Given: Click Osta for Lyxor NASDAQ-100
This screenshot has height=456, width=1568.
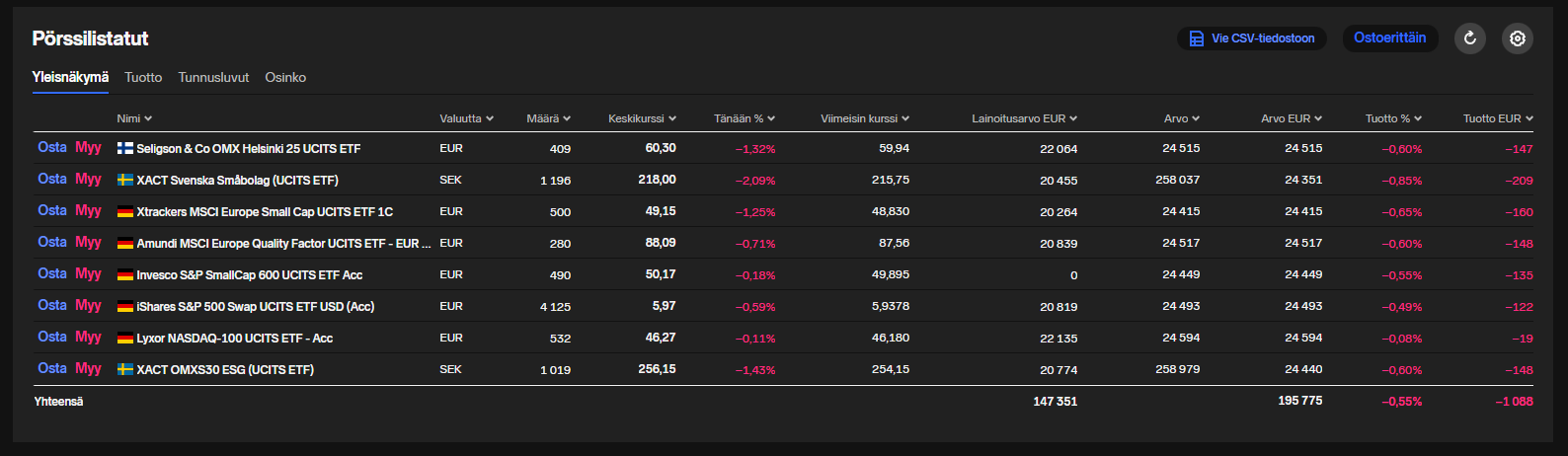Looking at the screenshot, I should (52, 337).
